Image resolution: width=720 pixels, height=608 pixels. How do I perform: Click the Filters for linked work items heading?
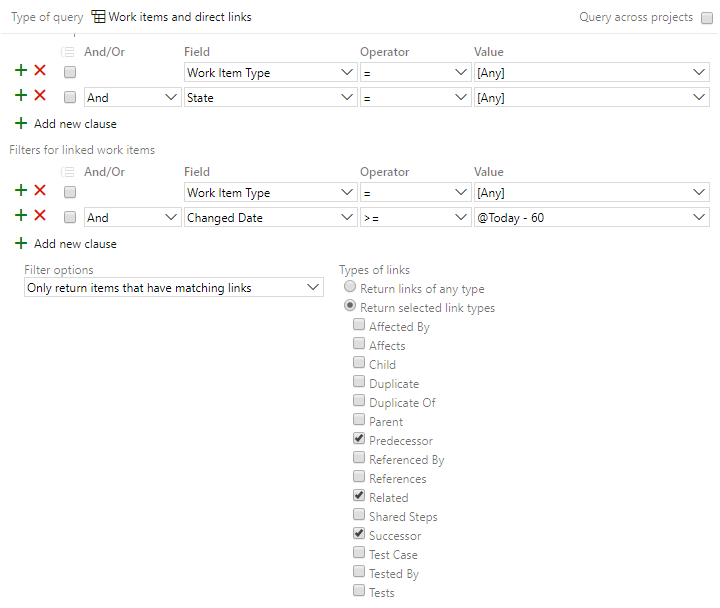[x=82, y=150]
